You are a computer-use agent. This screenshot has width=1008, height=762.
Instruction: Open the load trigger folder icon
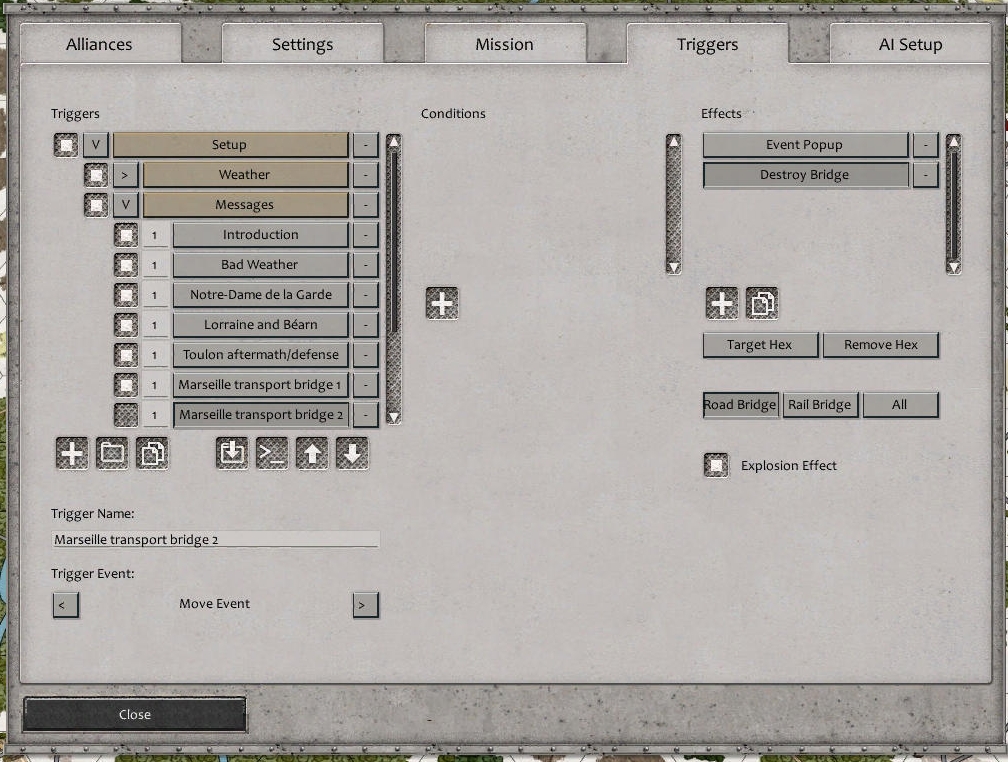112,452
